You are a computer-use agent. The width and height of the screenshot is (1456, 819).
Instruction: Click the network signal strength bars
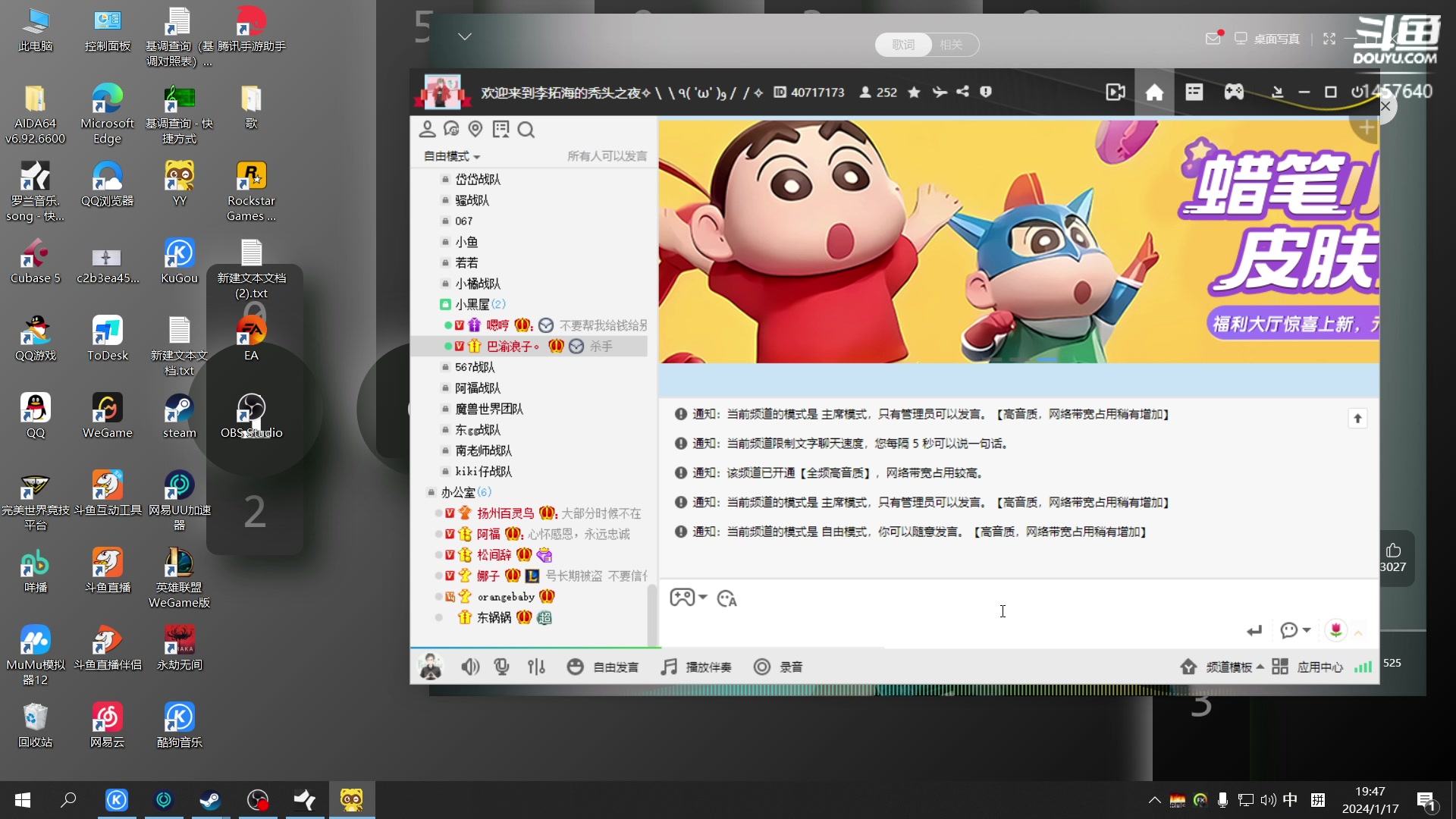click(x=1363, y=667)
